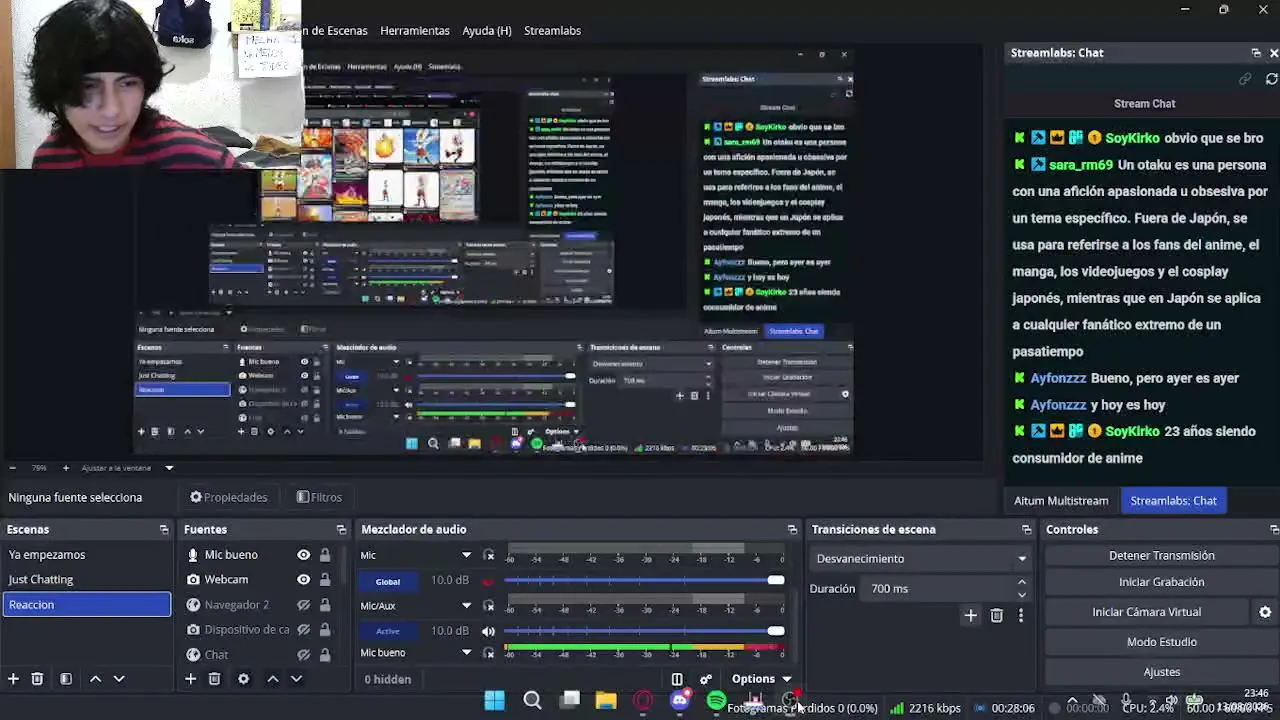Open the preview scaling dropdown Ajustar a la ventana

pos(127,468)
